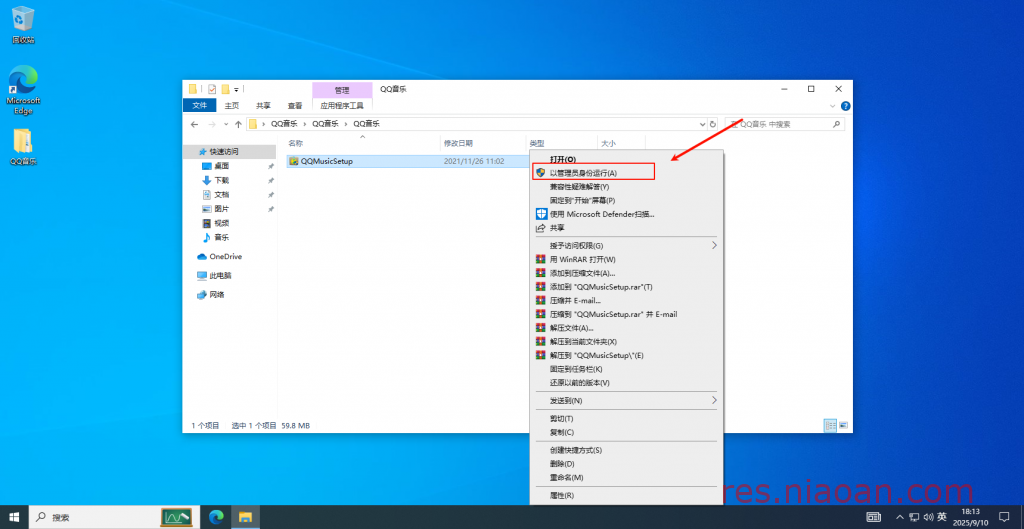Open the notification center icon
The height and width of the screenshot is (529, 1024).
tap(1004, 517)
